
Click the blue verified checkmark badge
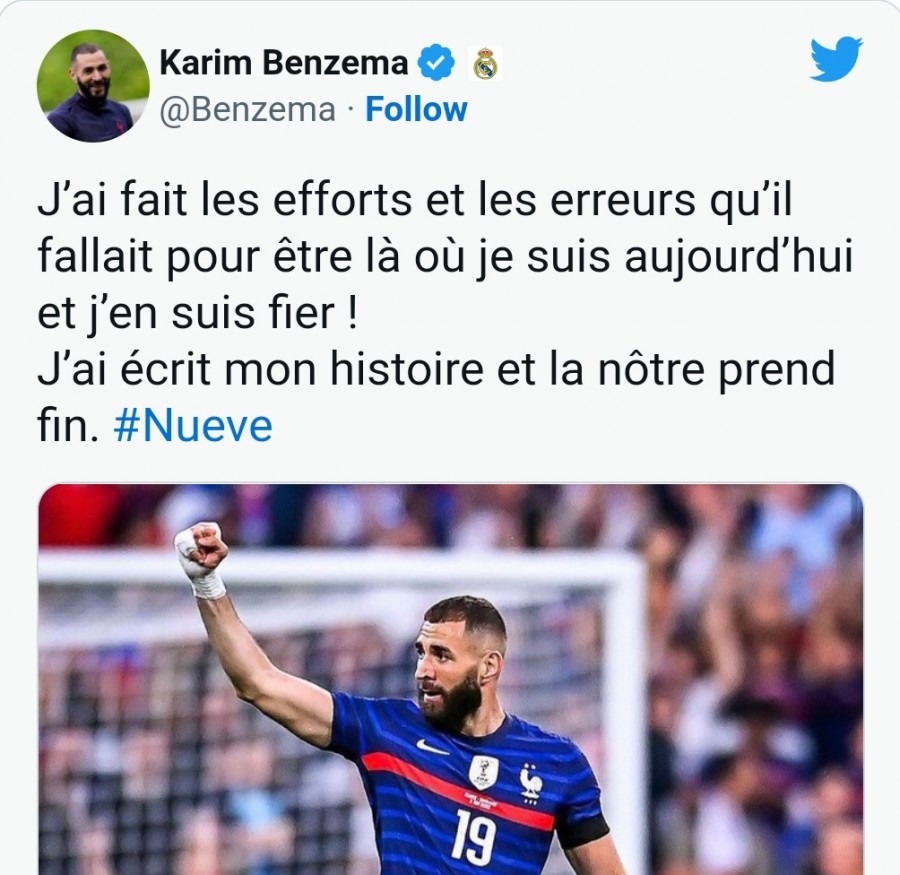(x=436, y=62)
